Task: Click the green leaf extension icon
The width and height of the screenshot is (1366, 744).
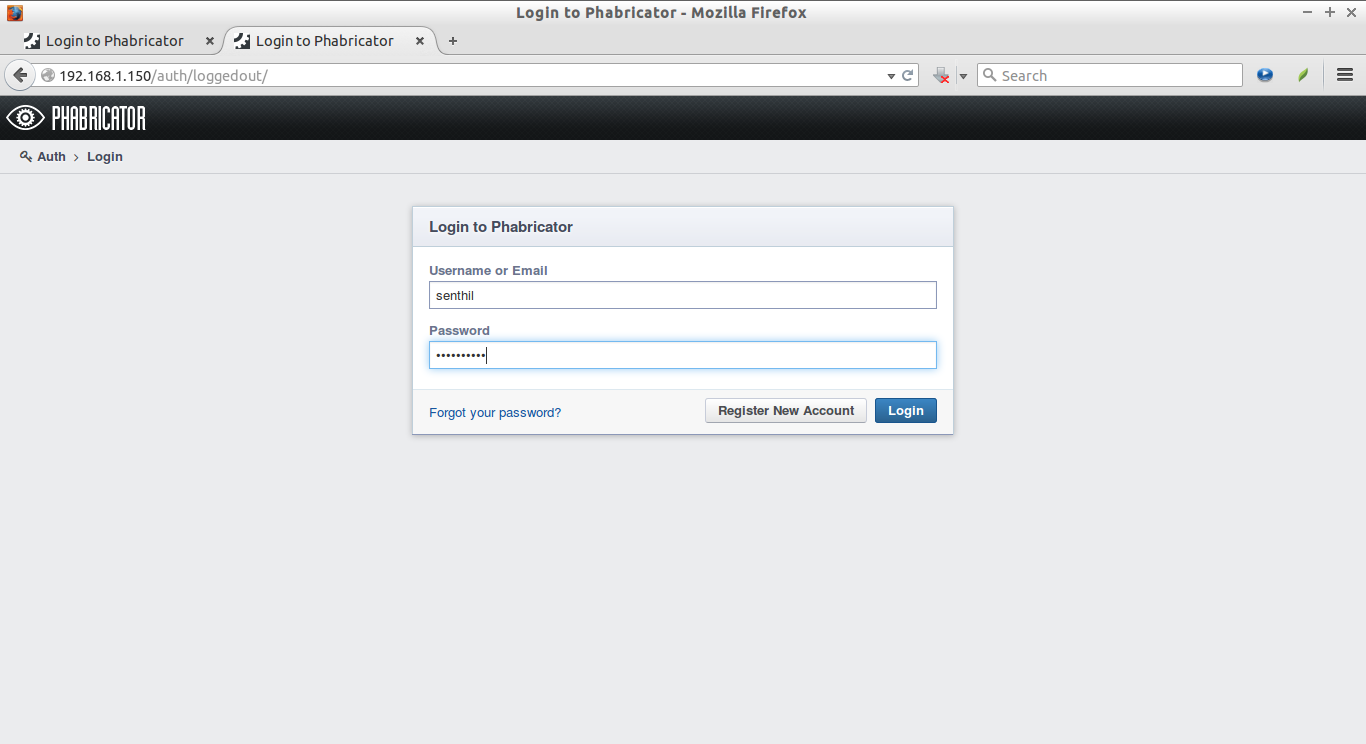Action: click(1303, 75)
